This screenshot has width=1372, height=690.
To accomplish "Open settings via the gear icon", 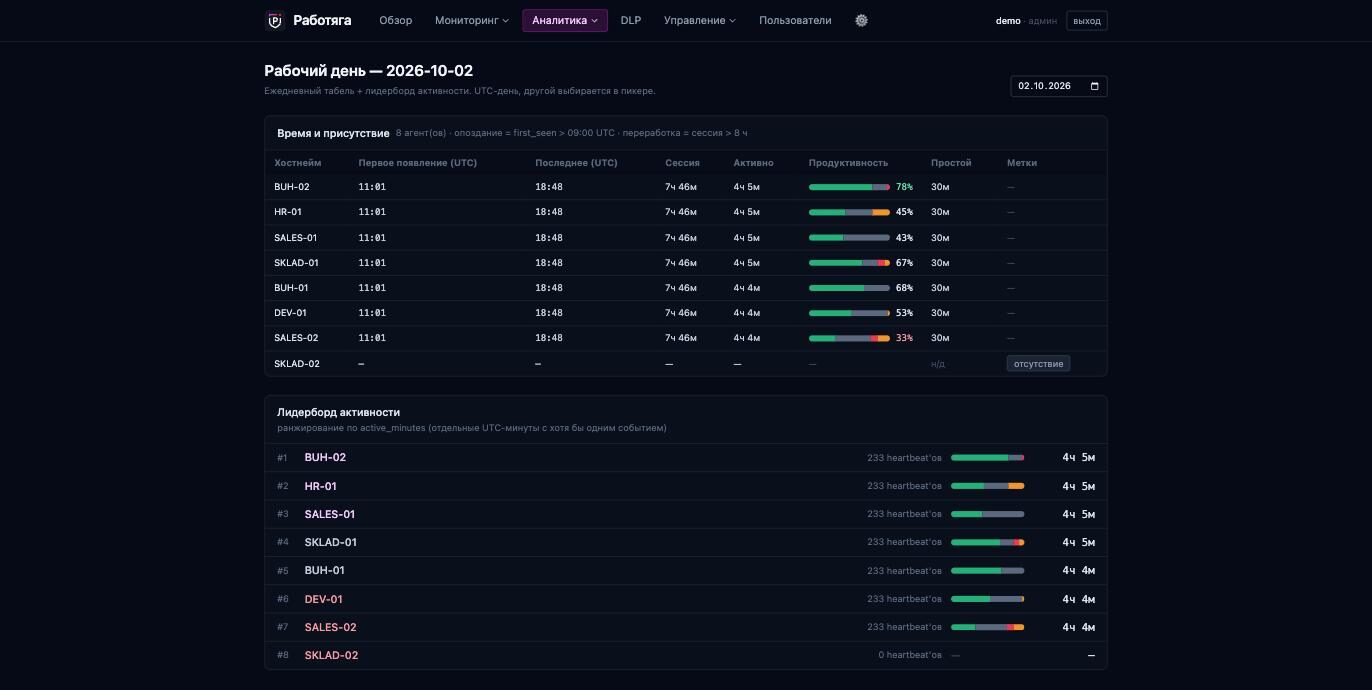I will coord(862,20).
